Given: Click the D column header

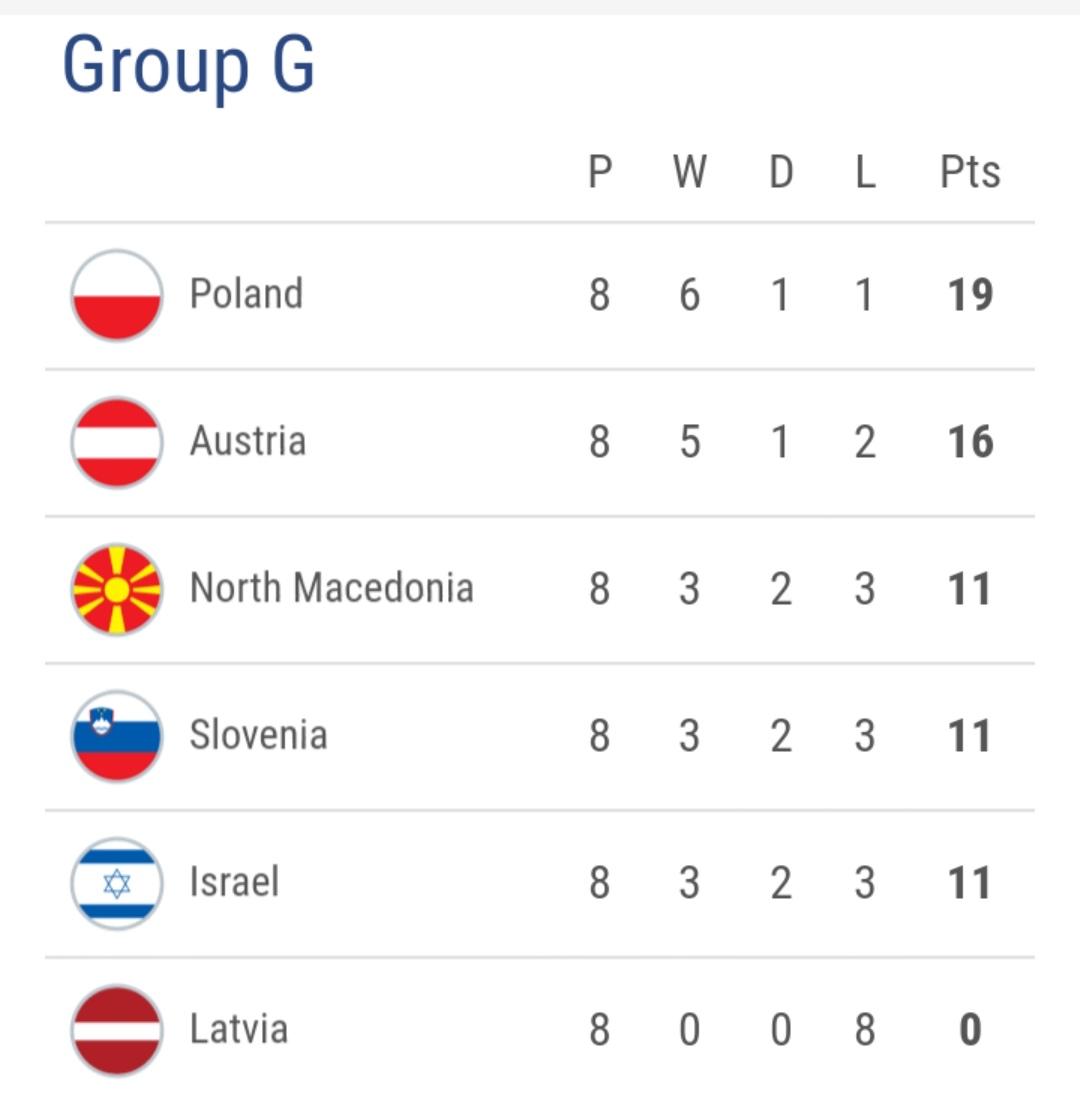Looking at the screenshot, I should (781, 173).
